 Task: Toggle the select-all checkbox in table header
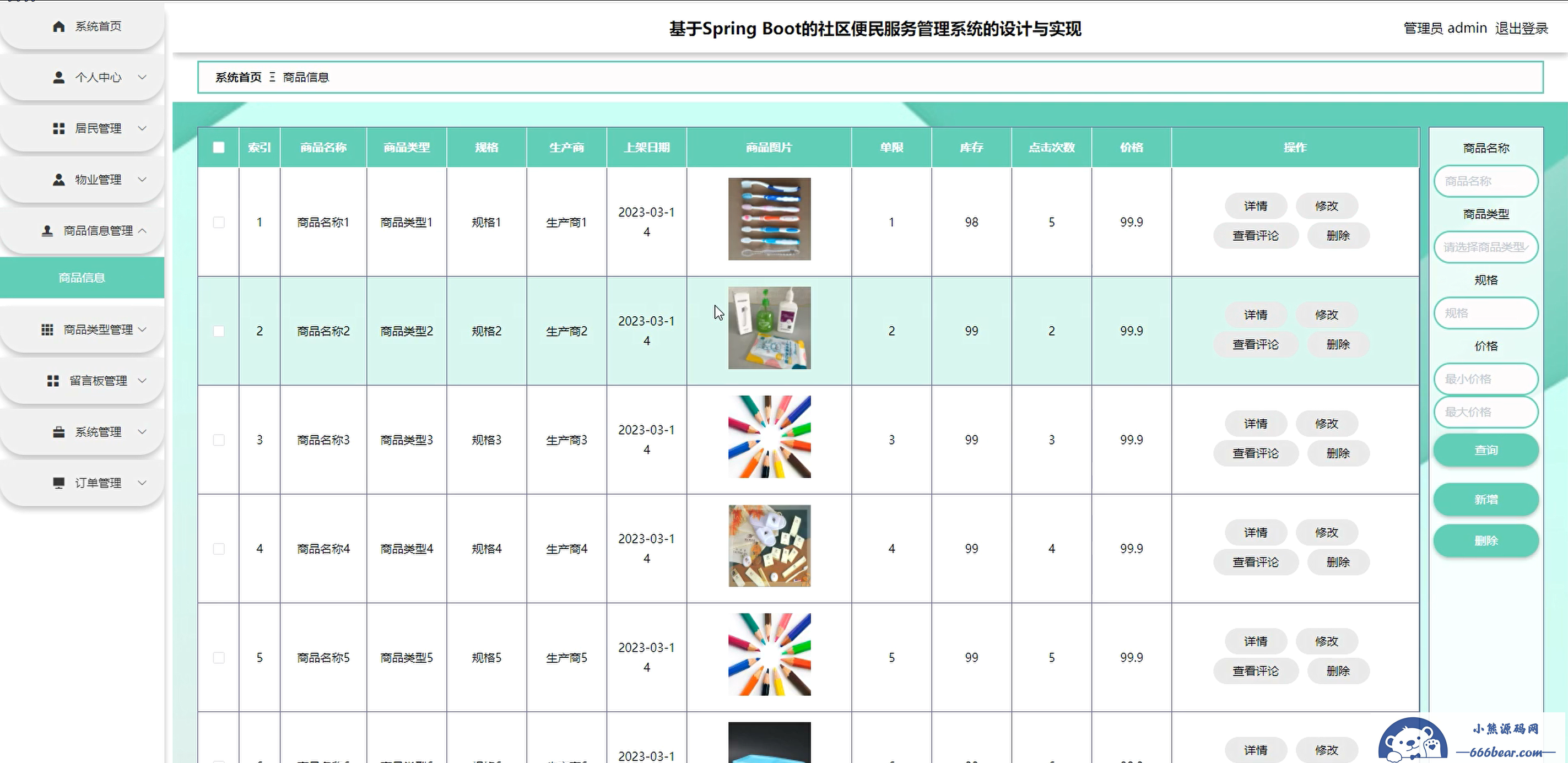[219, 147]
